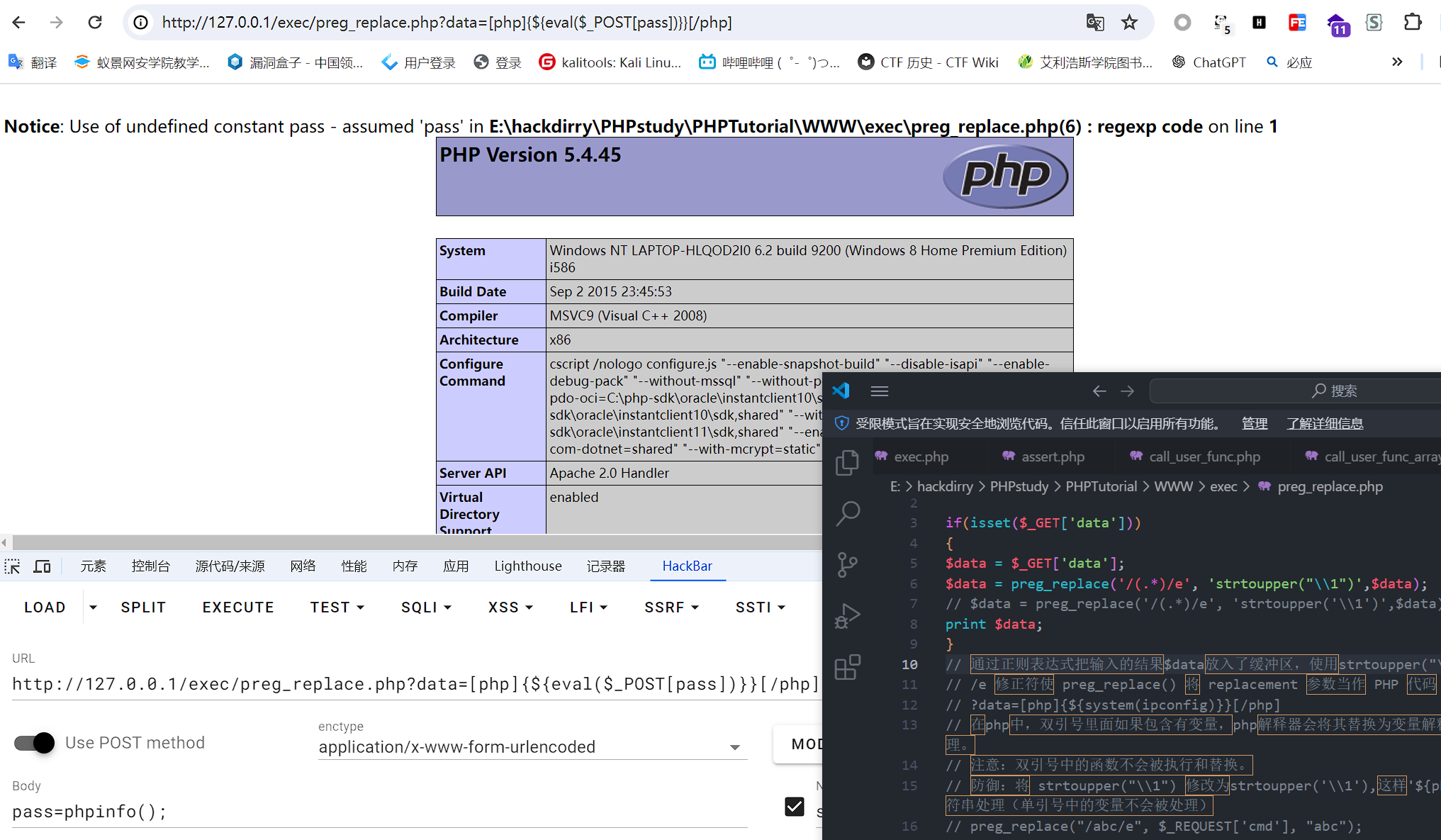Click the 了解详细信息 link
Viewport: 1441px width, 840px height.
1325,424
